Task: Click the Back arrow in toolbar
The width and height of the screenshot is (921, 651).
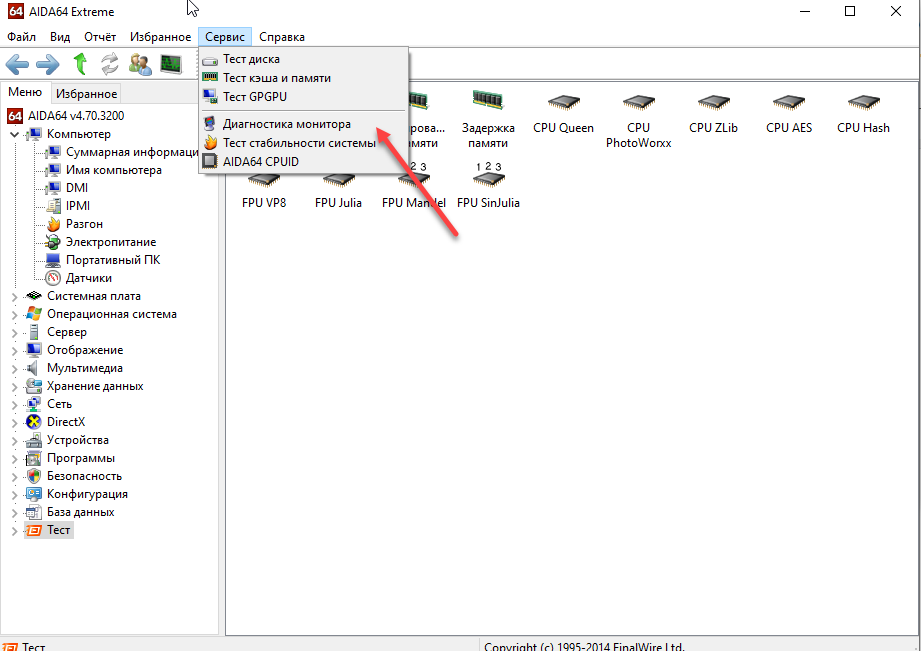Action: pos(18,64)
